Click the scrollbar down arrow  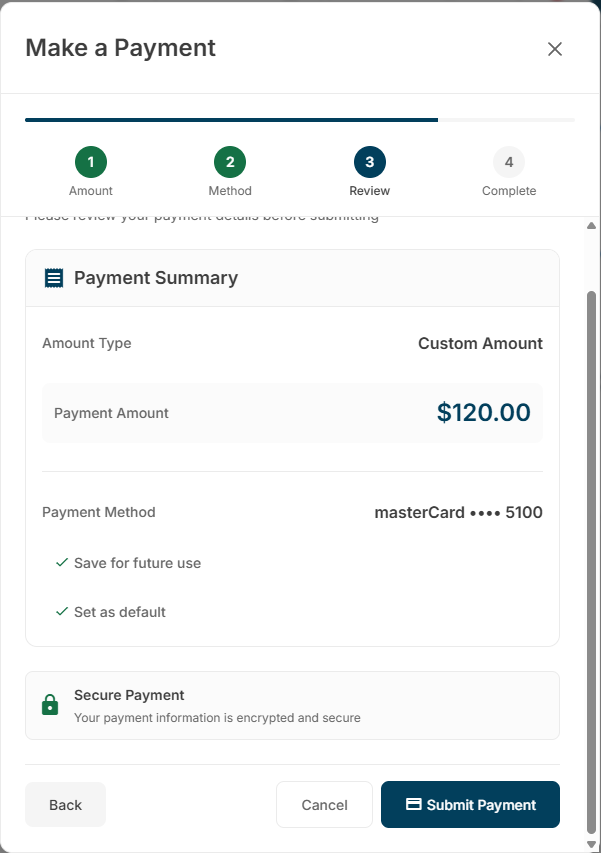tap(592, 844)
